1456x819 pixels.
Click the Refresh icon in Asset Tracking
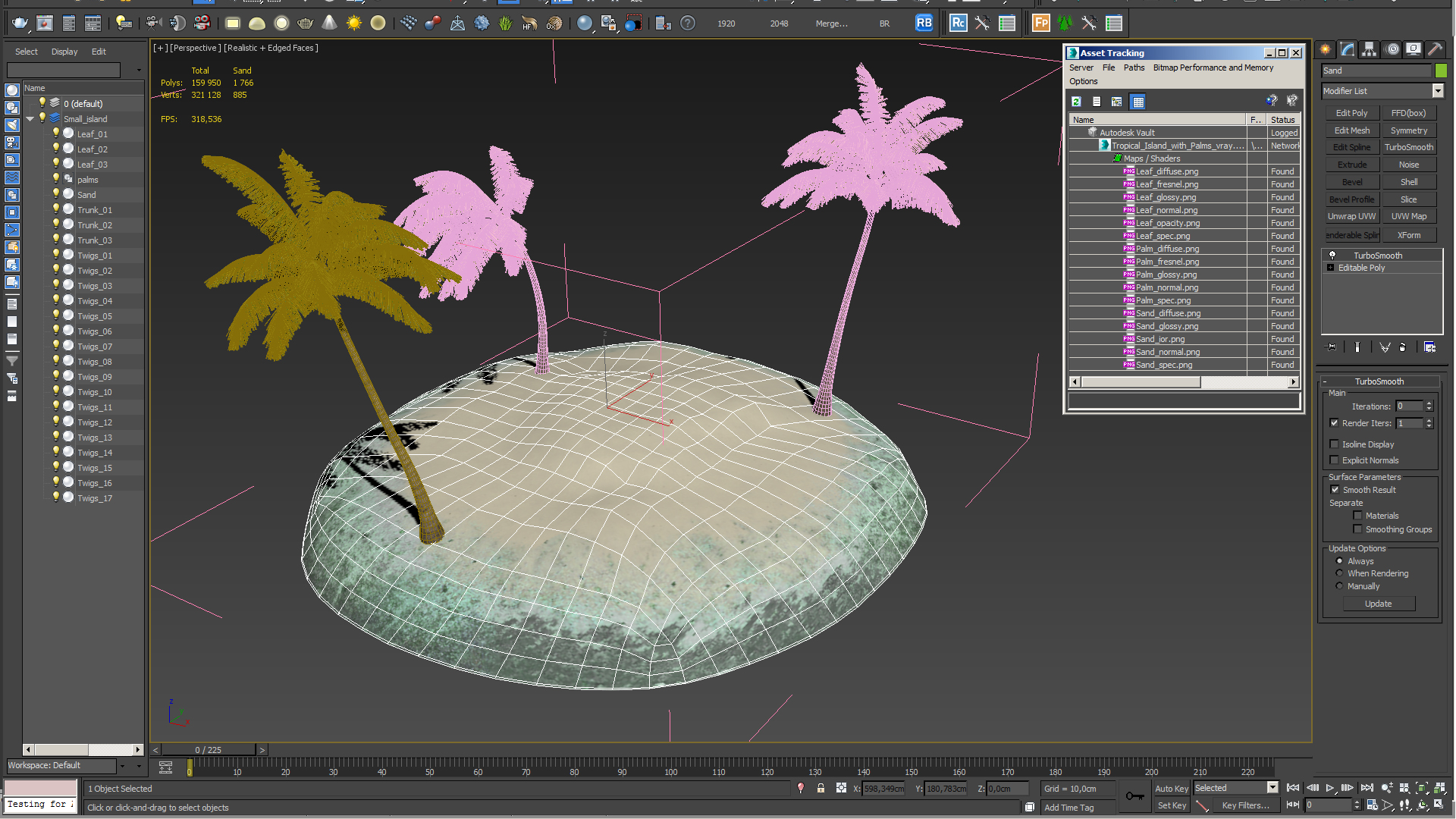tap(1076, 102)
